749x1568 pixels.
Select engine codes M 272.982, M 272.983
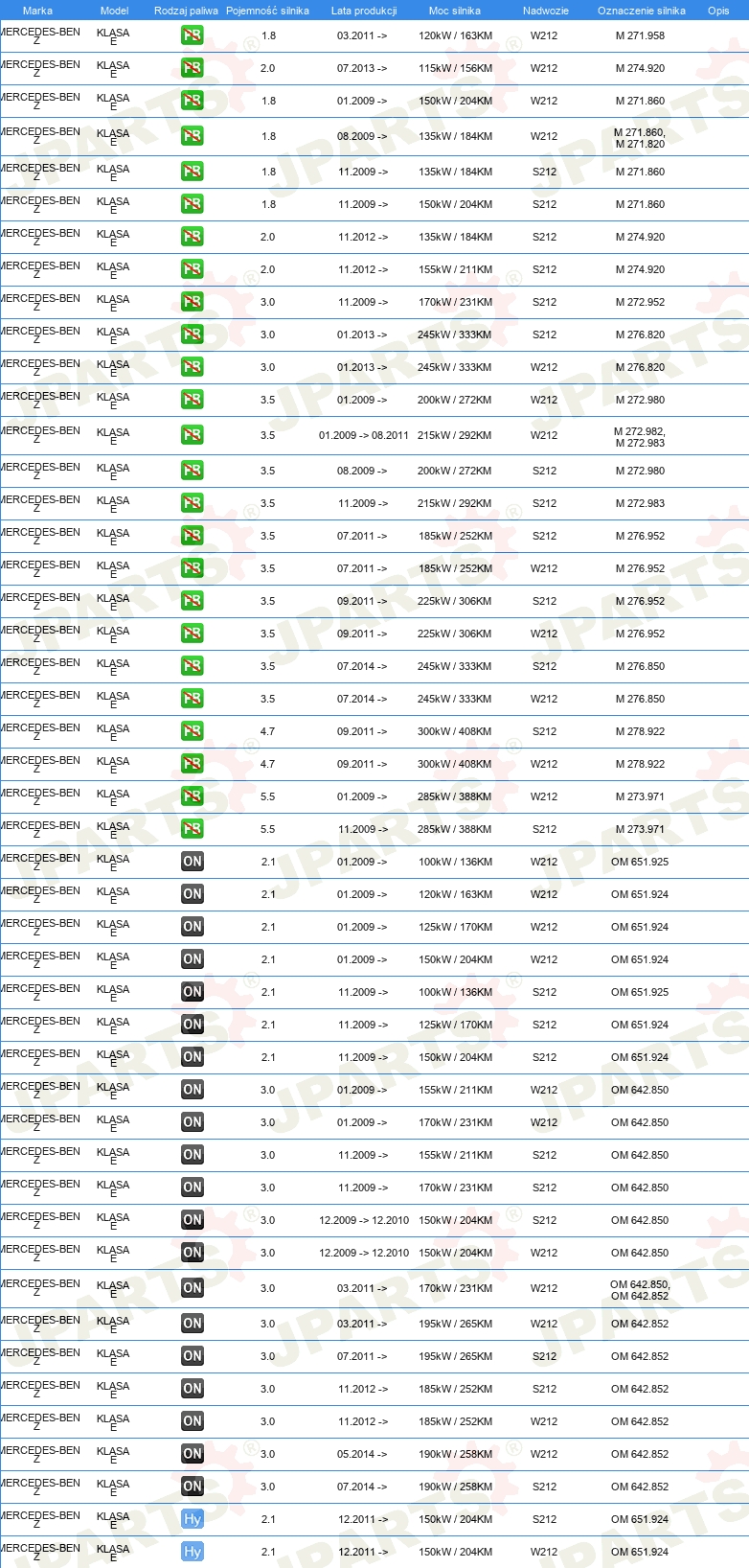pyautogui.click(x=640, y=437)
